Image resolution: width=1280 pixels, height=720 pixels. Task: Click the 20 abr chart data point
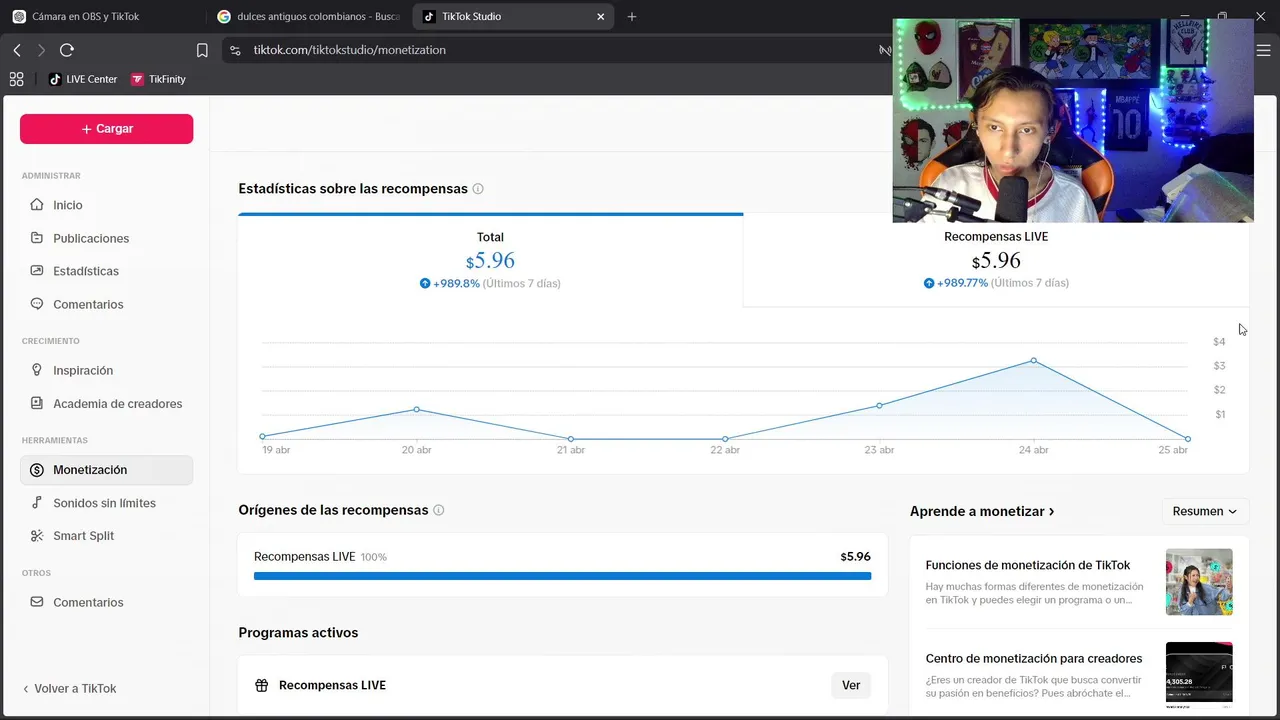click(x=416, y=410)
